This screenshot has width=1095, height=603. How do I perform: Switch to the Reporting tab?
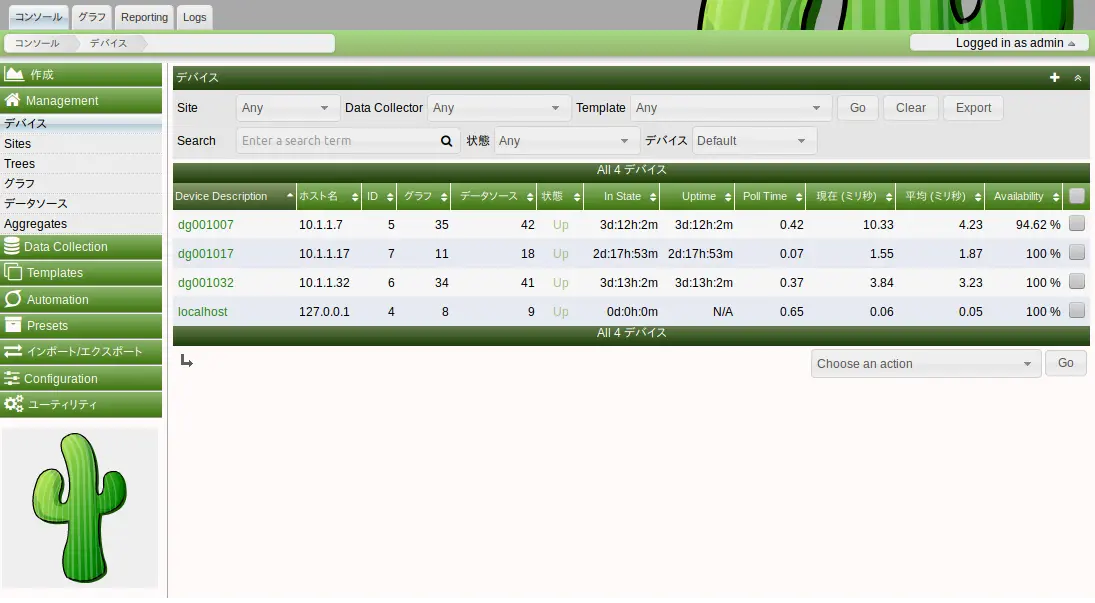pyautogui.click(x=145, y=17)
